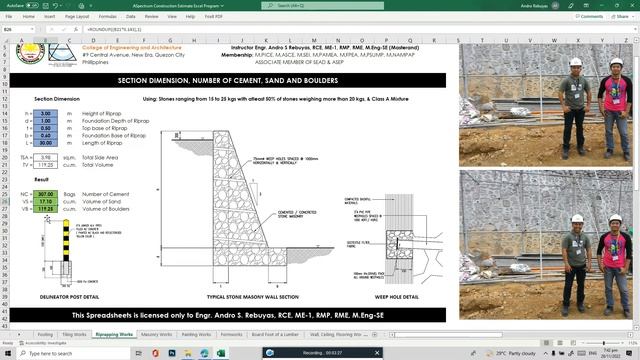Click the Share button
Image resolution: width=640 pixels, height=360 pixels.
(620, 17)
